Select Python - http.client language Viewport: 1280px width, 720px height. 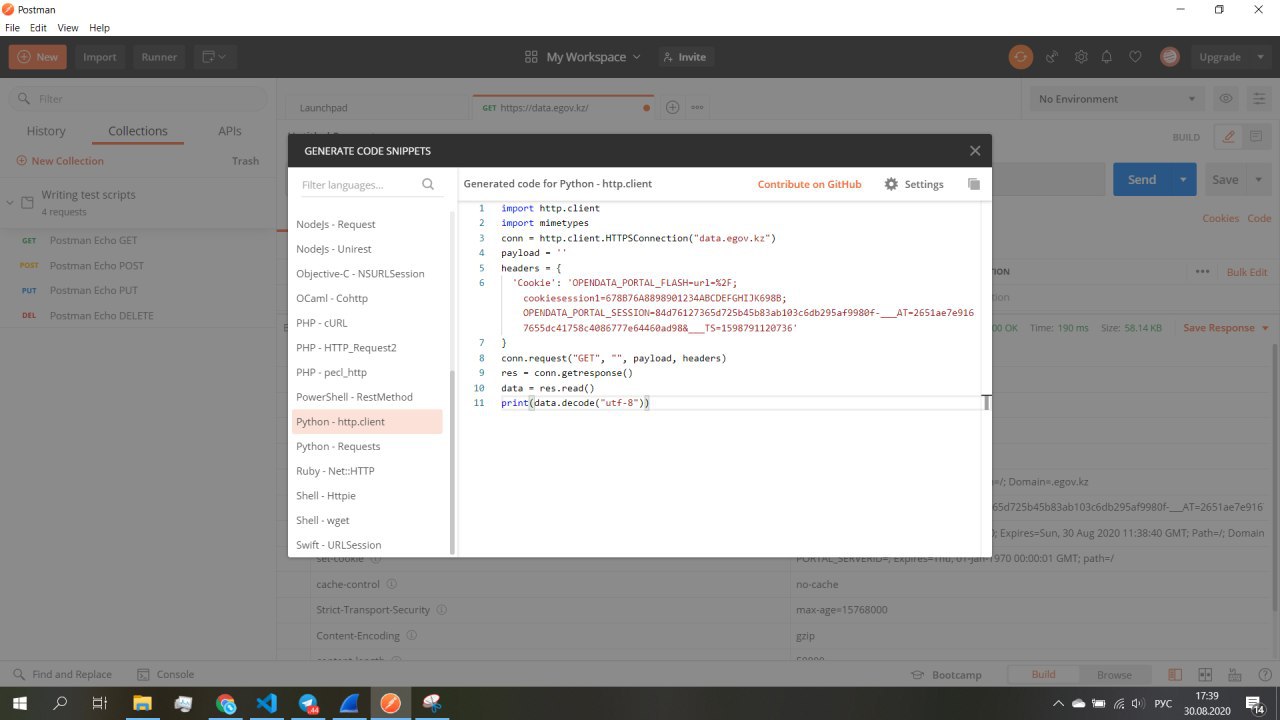pos(367,421)
